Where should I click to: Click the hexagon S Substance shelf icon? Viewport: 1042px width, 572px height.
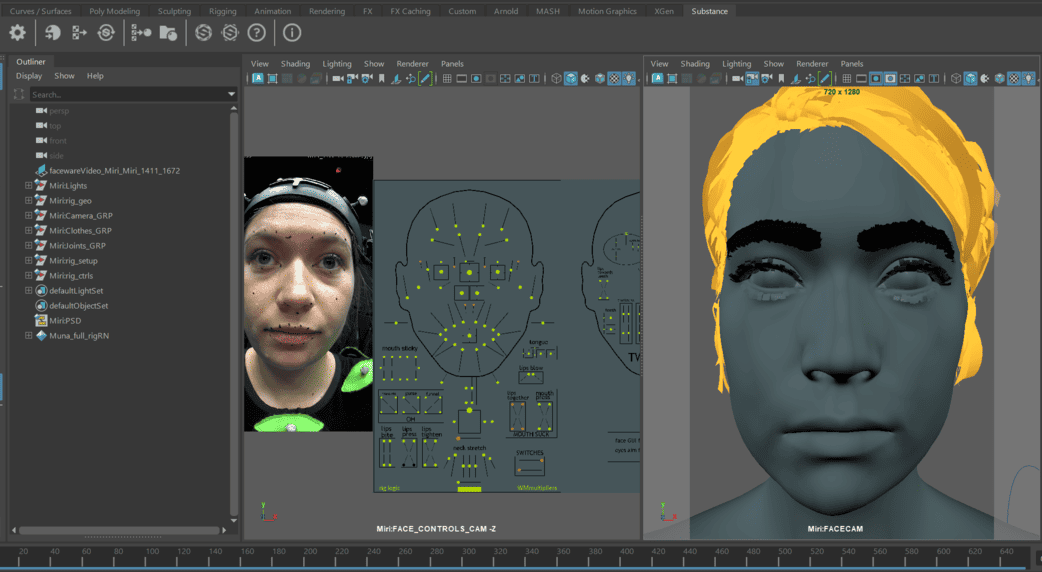[230, 33]
